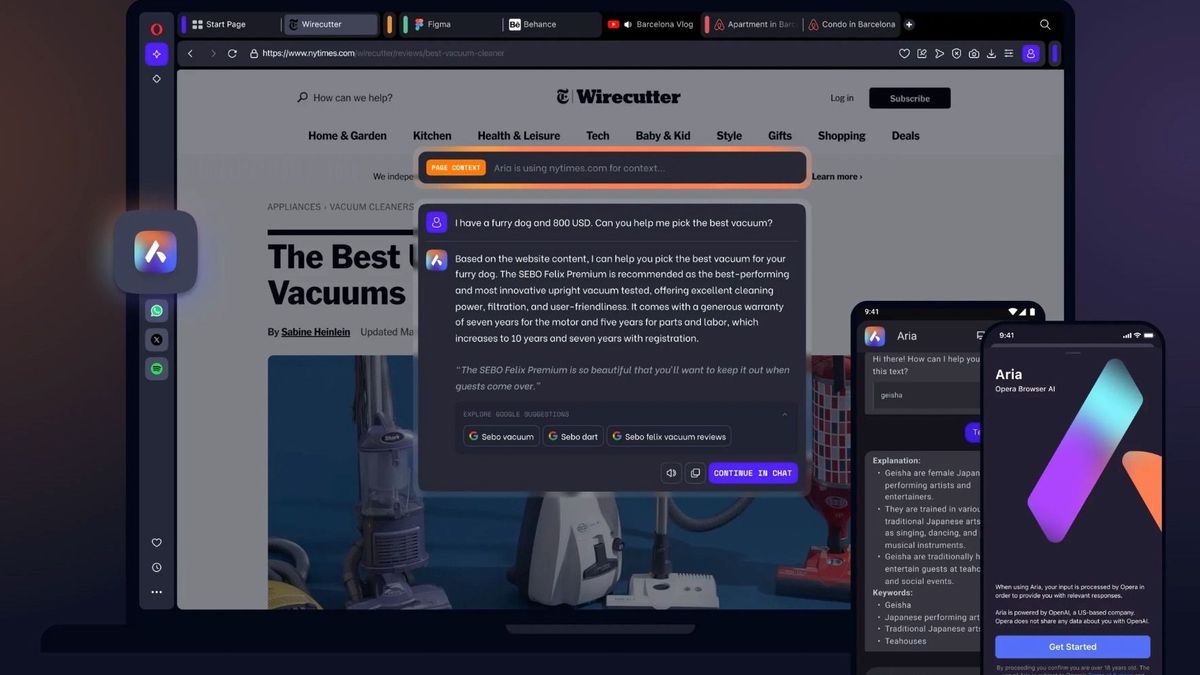Screen dimensions: 1200x675
Task: Click the Log in link
Action: tap(842, 98)
